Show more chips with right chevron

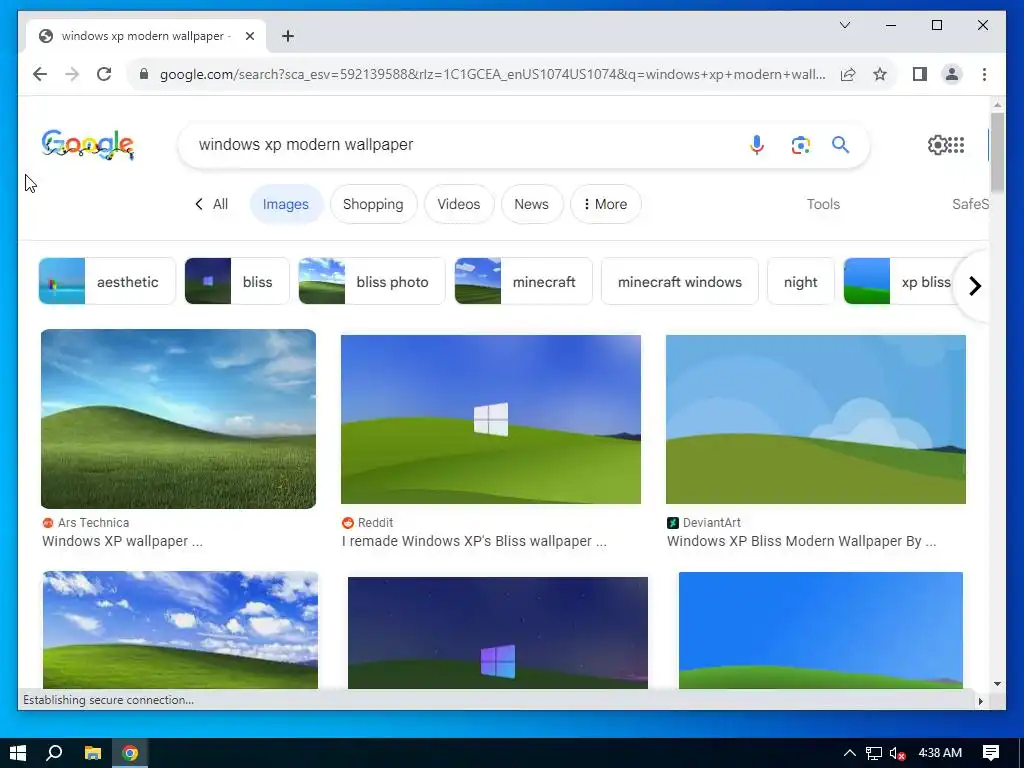974,286
